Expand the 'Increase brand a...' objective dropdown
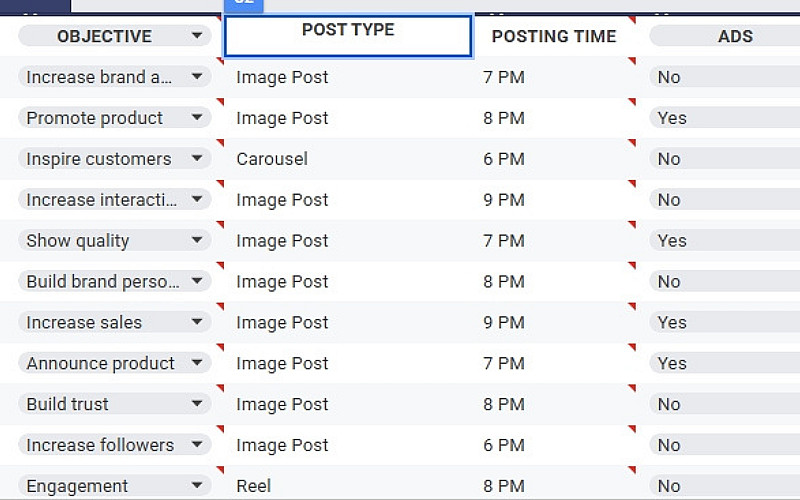 [196, 77]
